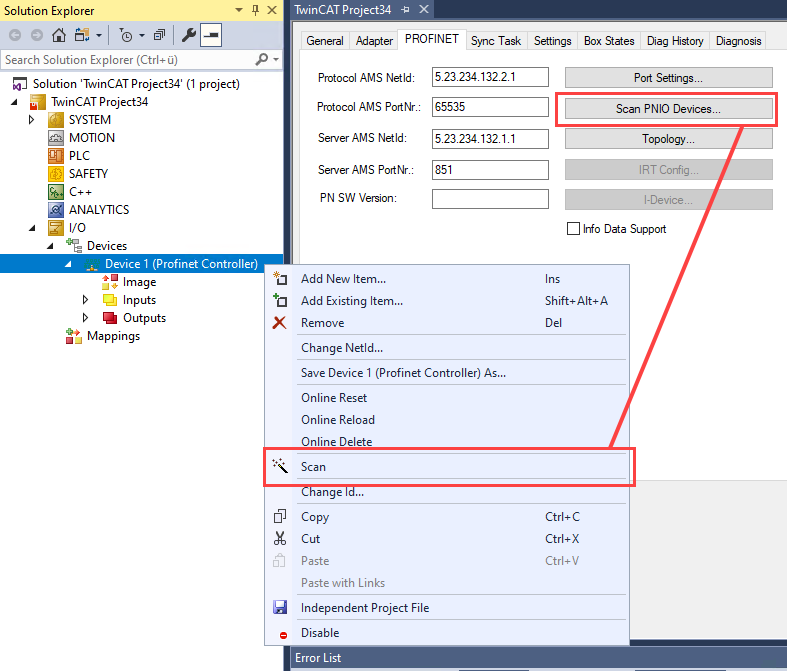The width and height of the screenshot is (787, 671).
Task: Pin the Solution Explorer panel
Action: point(254,10)
